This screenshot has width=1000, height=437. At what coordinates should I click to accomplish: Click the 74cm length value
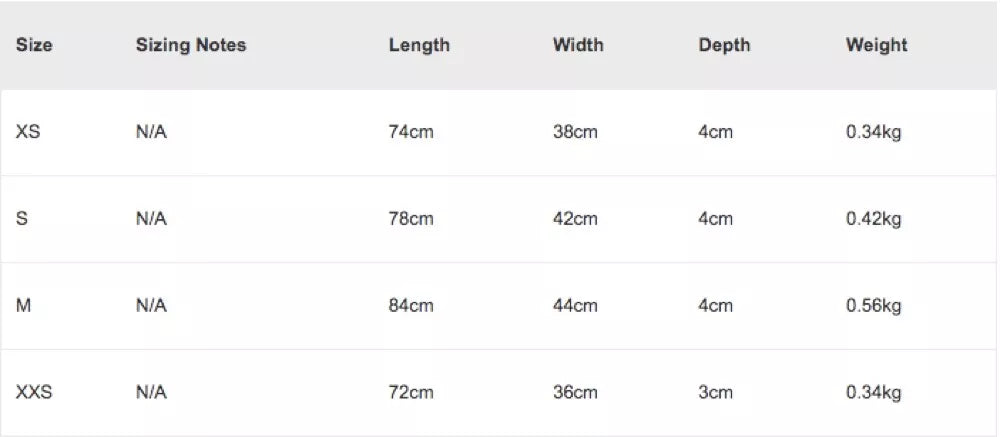coord(411,132)
